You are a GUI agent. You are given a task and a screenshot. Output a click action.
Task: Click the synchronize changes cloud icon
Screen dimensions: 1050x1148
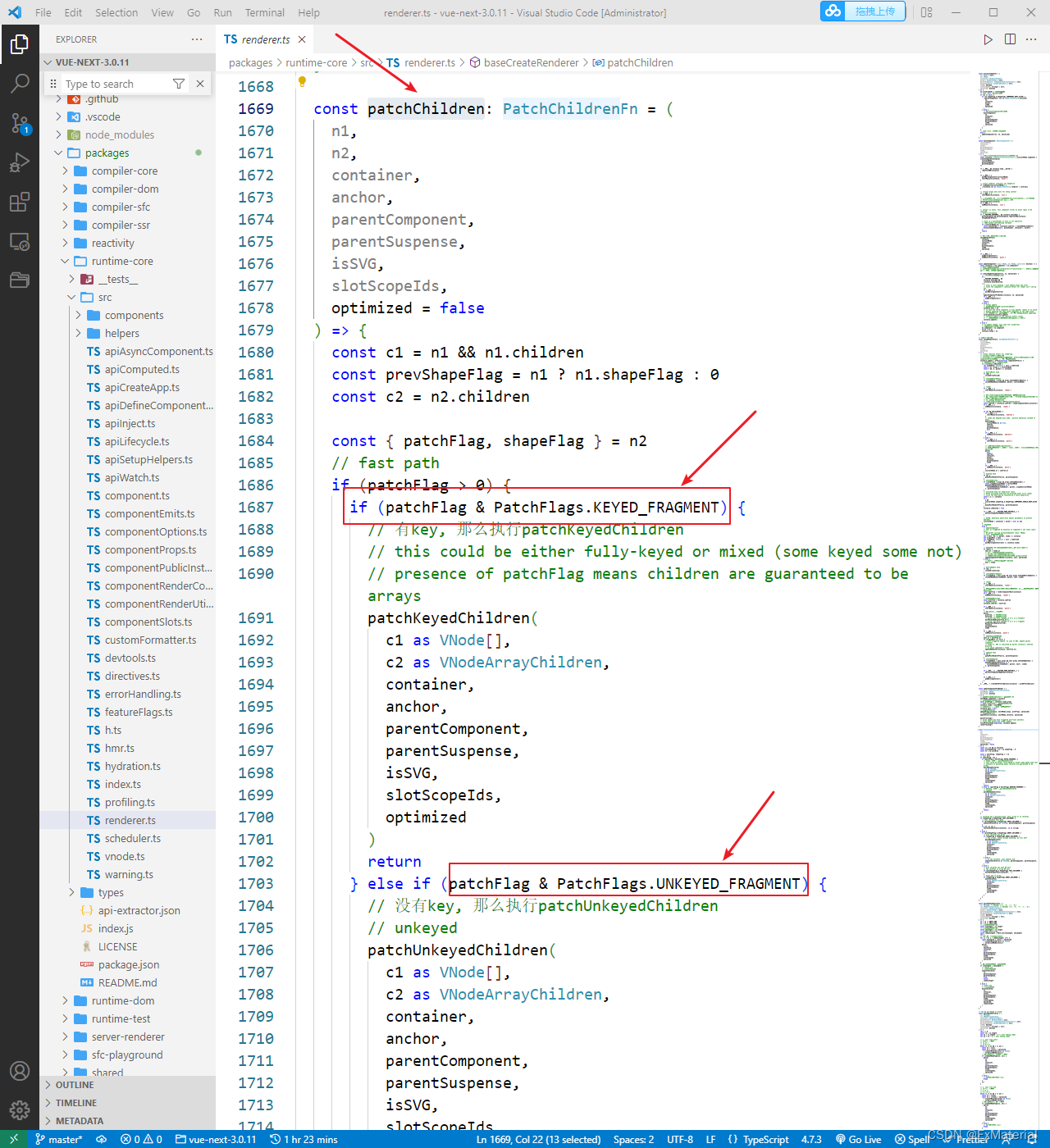coord(102,1139)
